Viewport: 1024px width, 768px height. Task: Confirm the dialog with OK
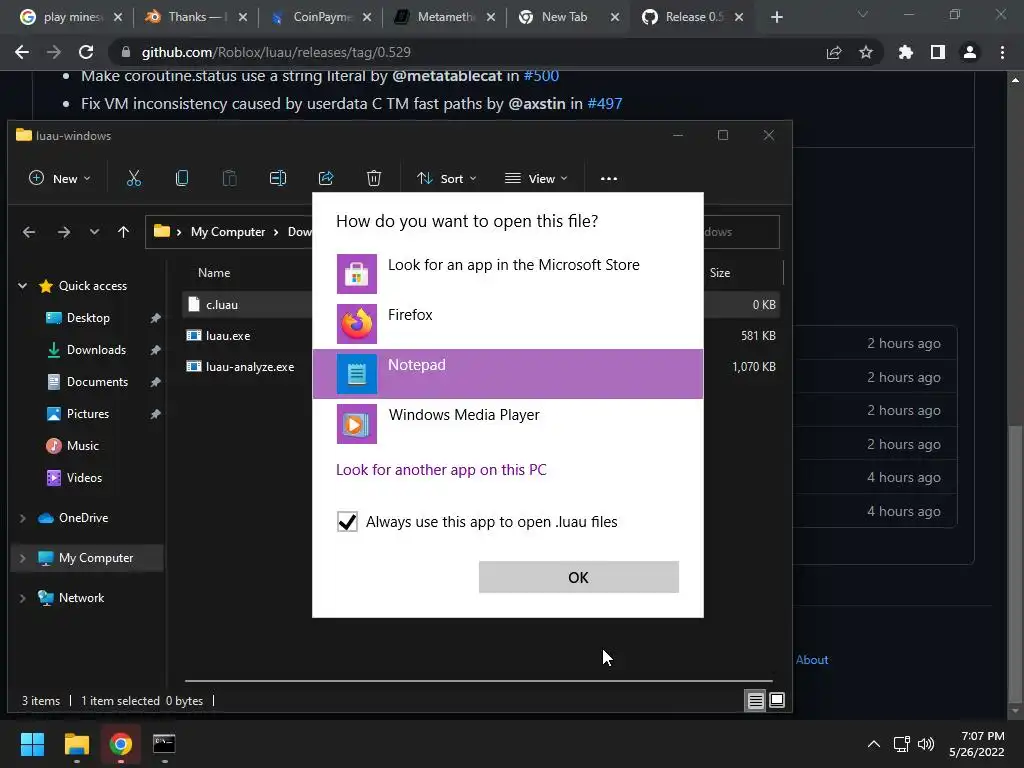(x=579, y=577)
